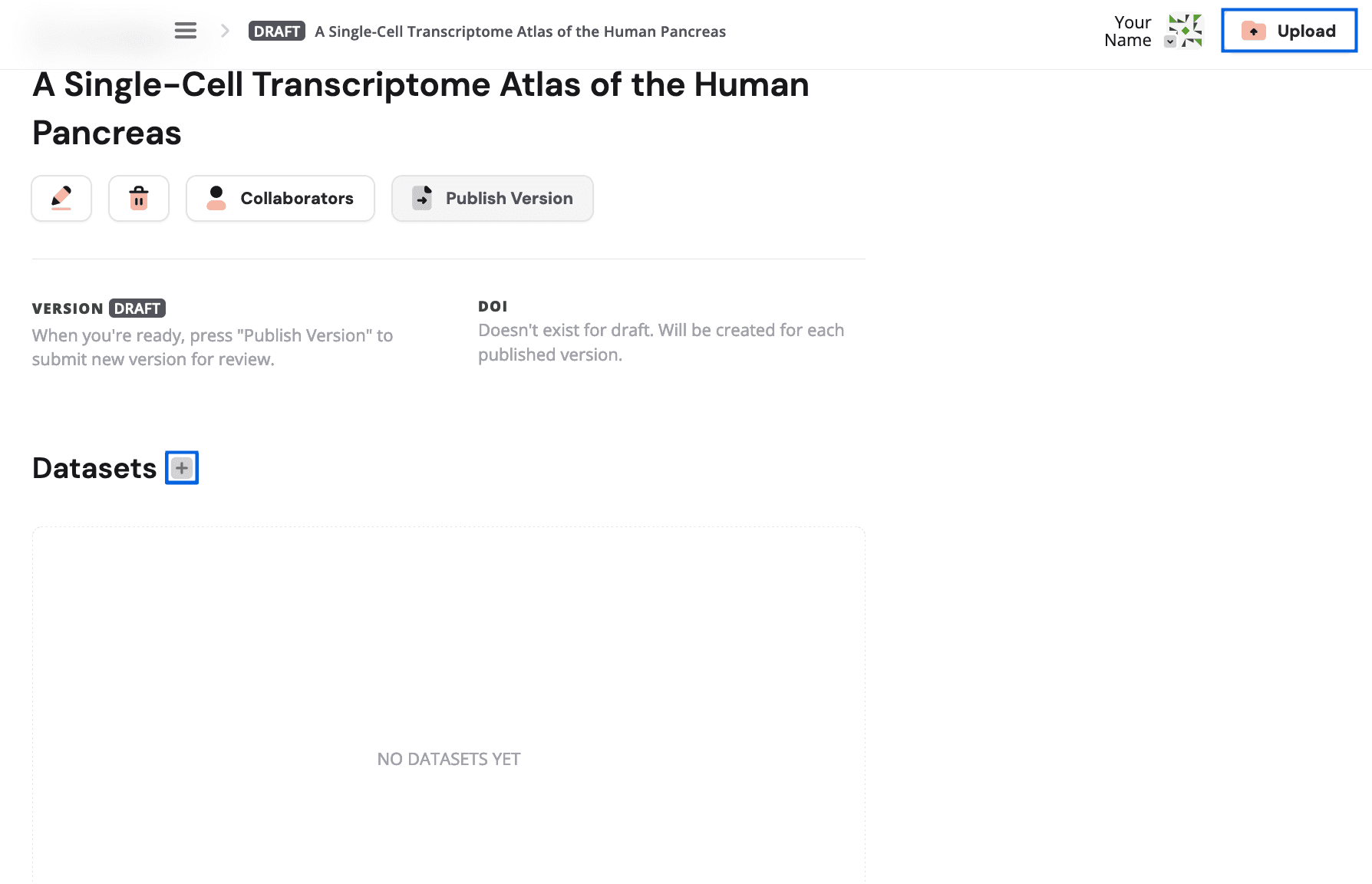The width and height of the screenshot is (1372, 884).
Task: Select the DRAFT badge in the breadcrumb
Action: 276,31
